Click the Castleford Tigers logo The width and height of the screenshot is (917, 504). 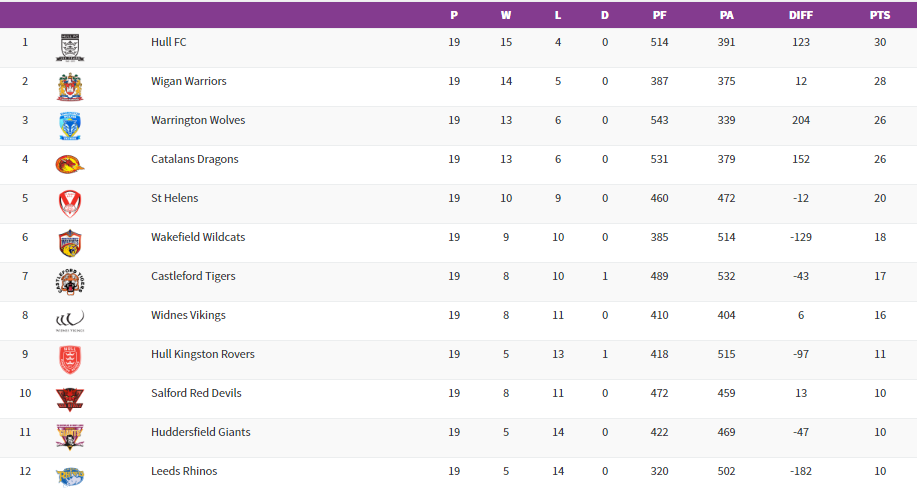(x=70, y=282)
